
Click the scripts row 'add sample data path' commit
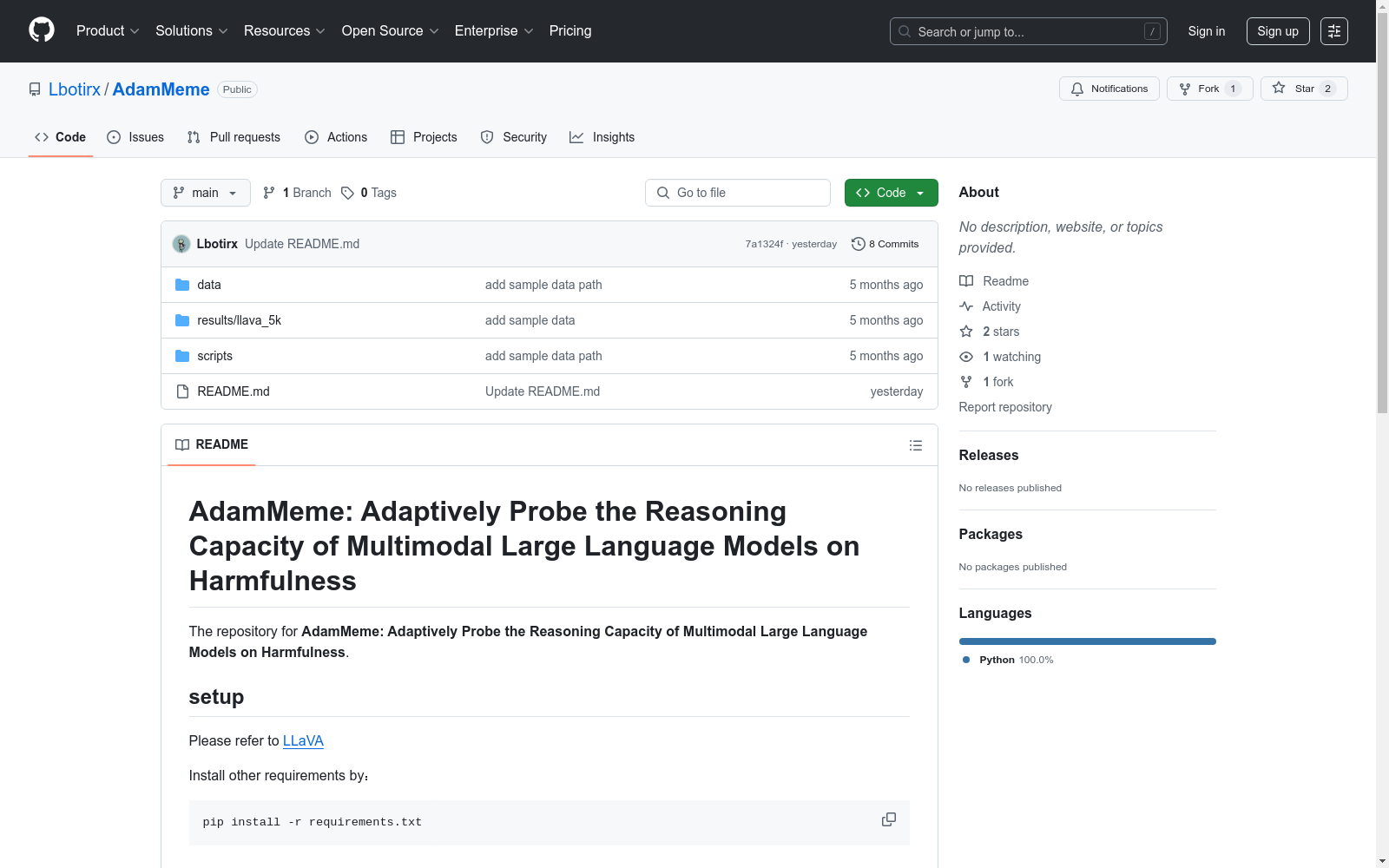543,356
